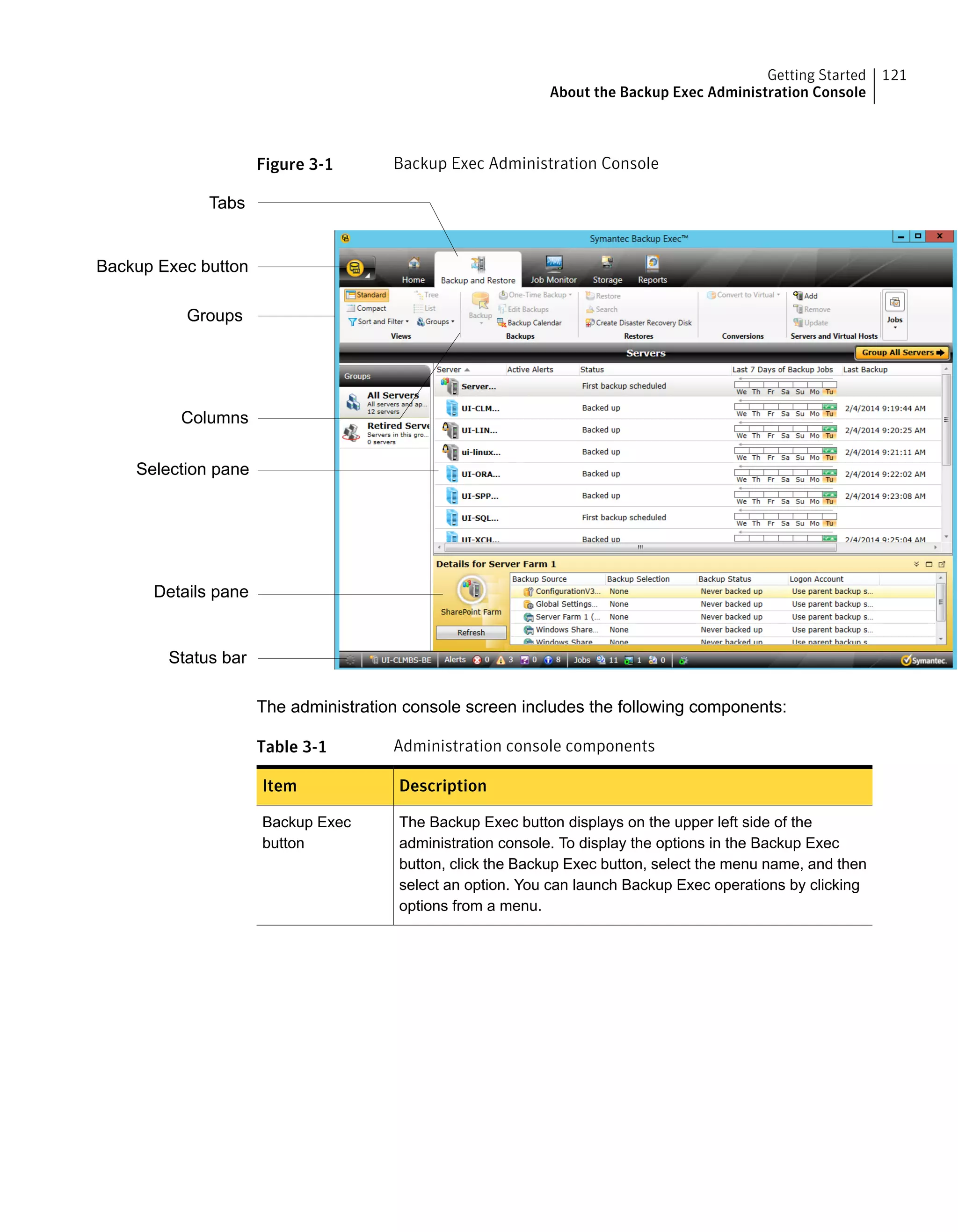Click Restore in ribbon
Screen dimensions: 958x1232
603,296
